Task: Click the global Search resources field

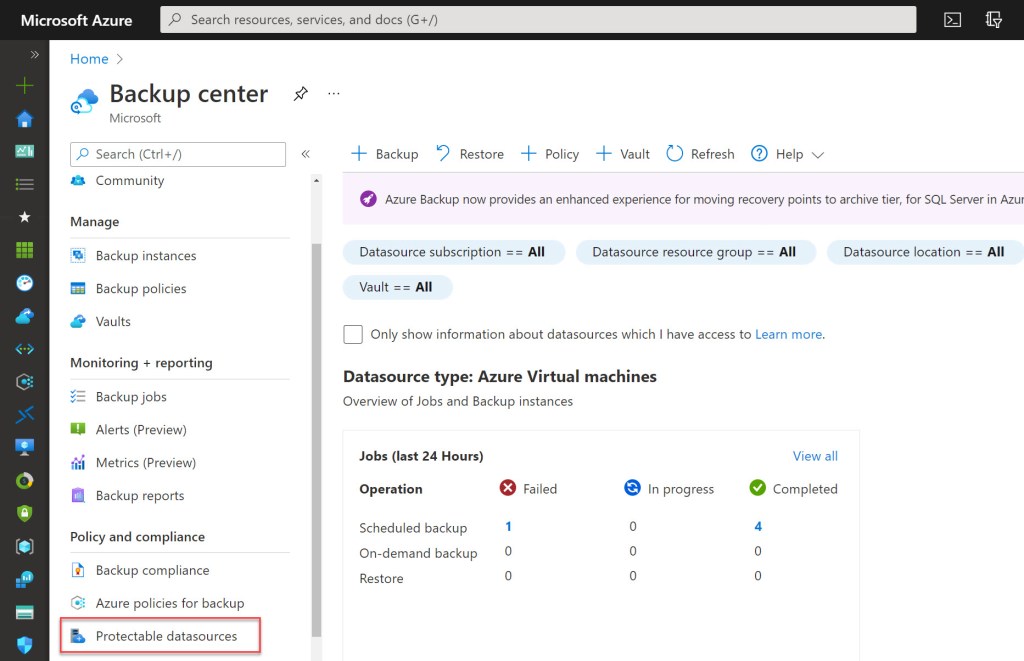Action: click(x=540, y=20)
